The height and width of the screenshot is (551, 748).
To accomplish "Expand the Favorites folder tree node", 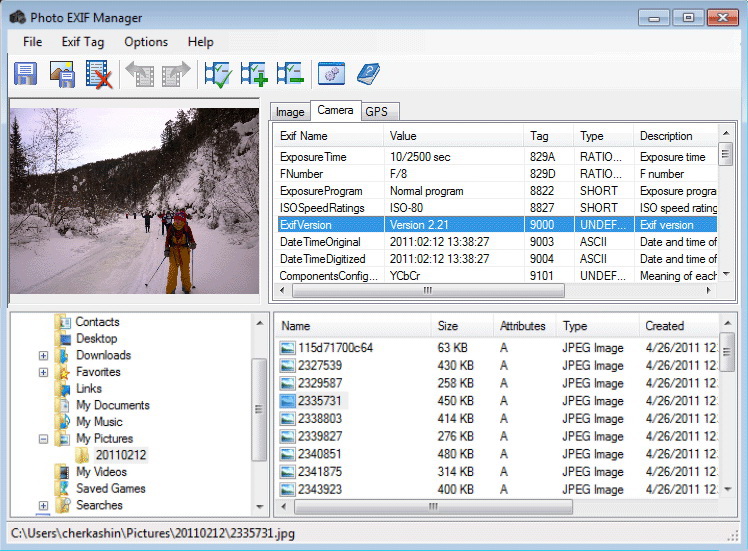I will tap(43, 372).
